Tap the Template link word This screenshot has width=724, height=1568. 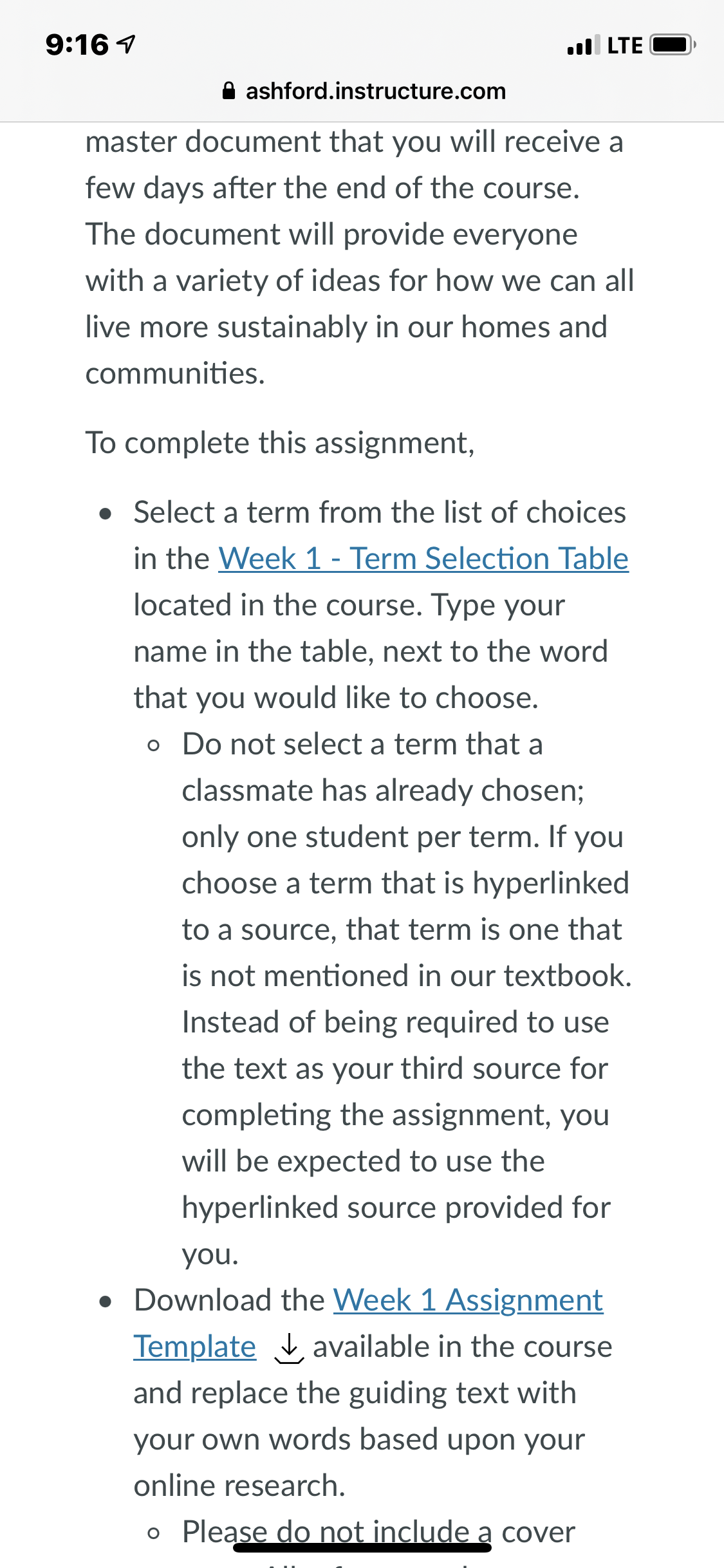[x=194, y=1347]
